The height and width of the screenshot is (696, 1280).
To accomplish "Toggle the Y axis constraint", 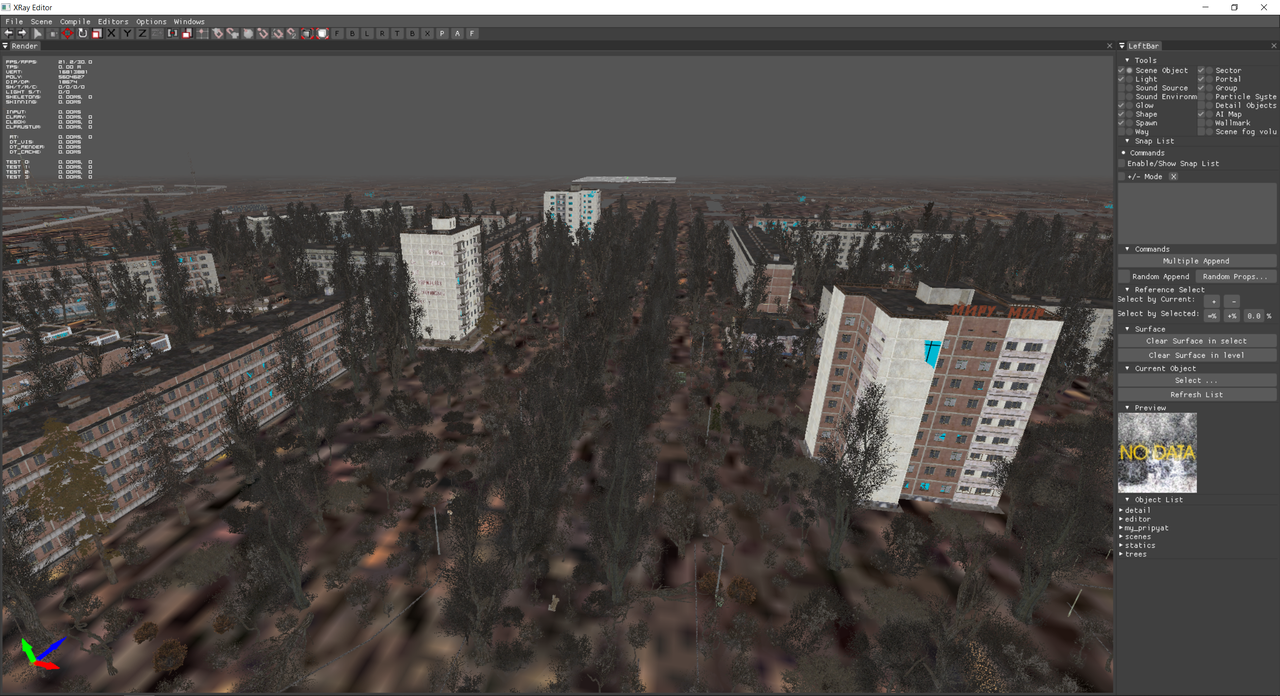I will [x=127, y=33].
